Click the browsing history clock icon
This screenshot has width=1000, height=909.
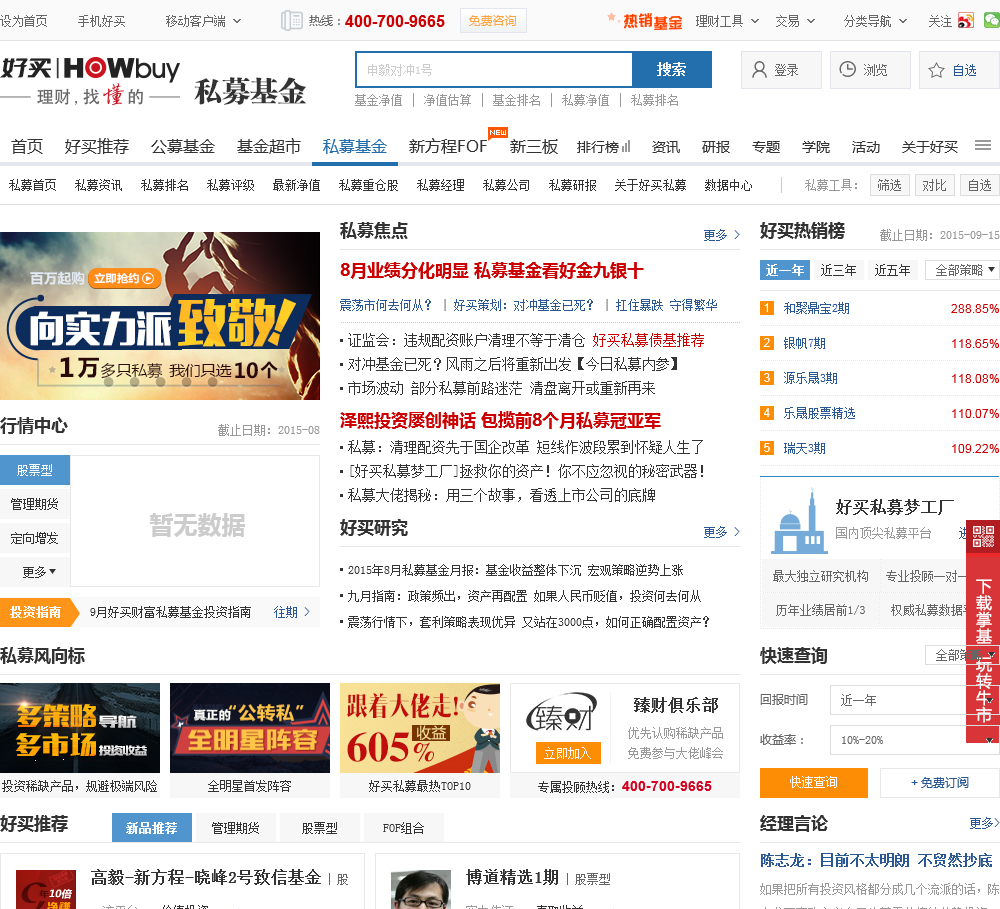(x=847, y=69)
